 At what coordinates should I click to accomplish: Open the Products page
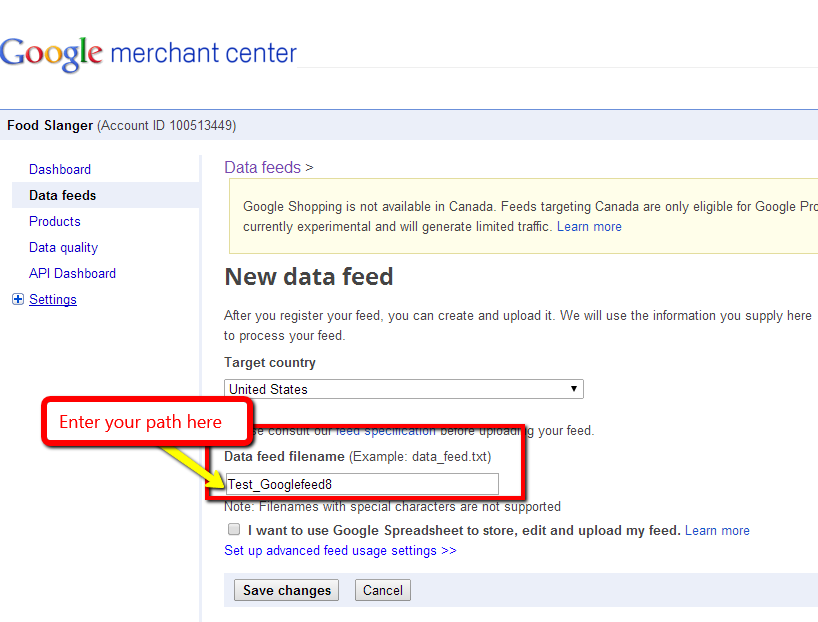click(x=54, y=221)
